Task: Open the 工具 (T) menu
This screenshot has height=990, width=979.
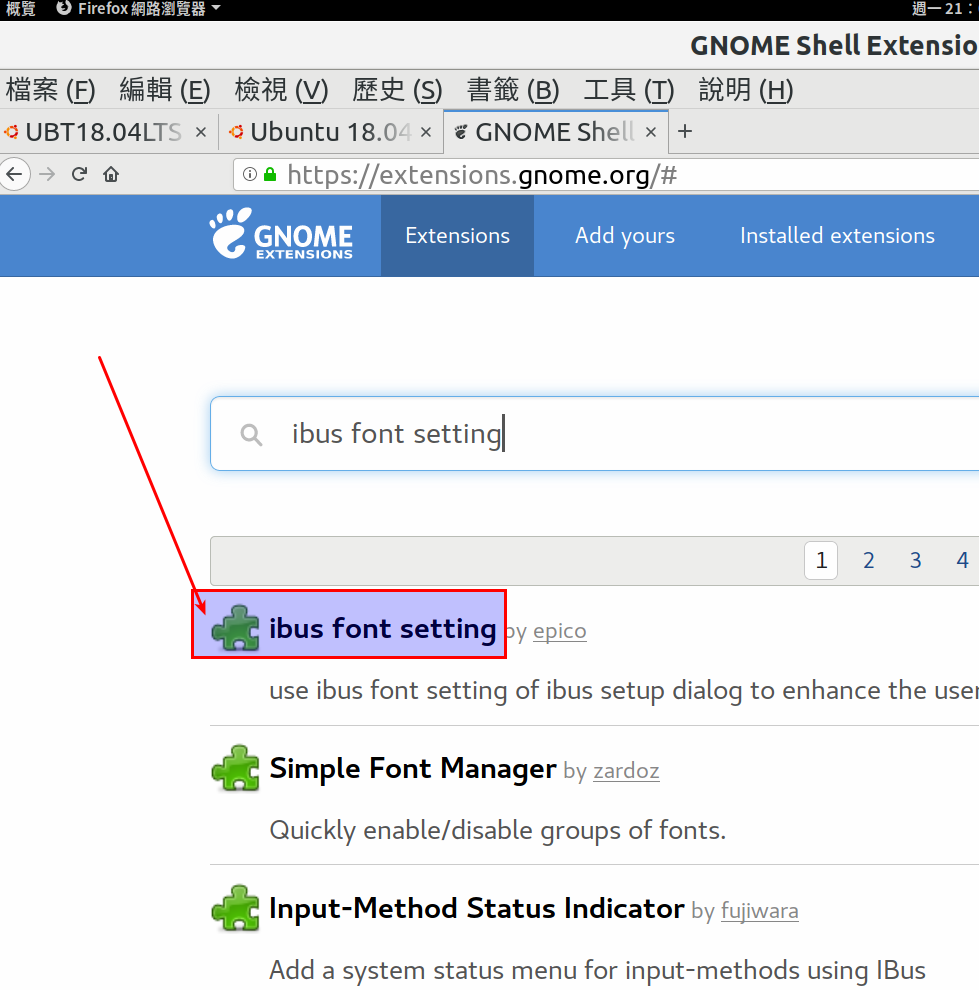Action: click(629, 90)
